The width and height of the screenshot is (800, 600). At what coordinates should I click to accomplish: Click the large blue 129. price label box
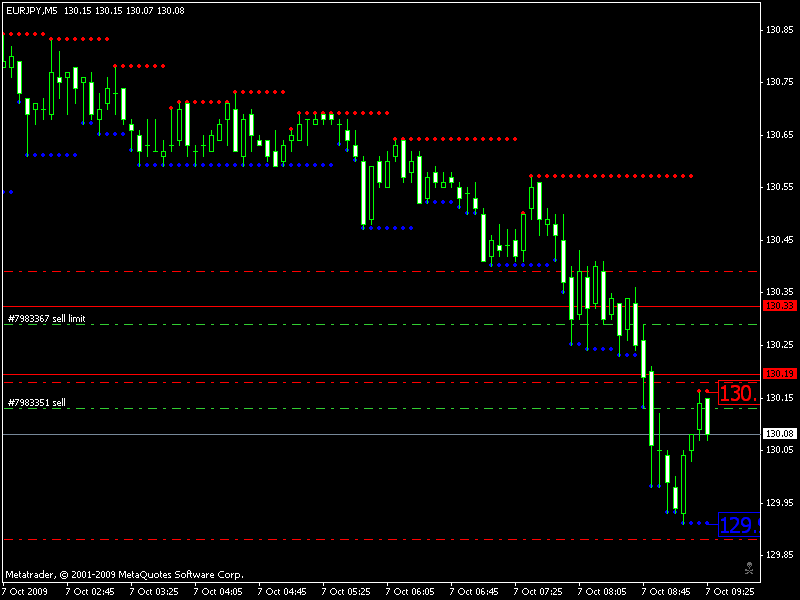point(739,525)
